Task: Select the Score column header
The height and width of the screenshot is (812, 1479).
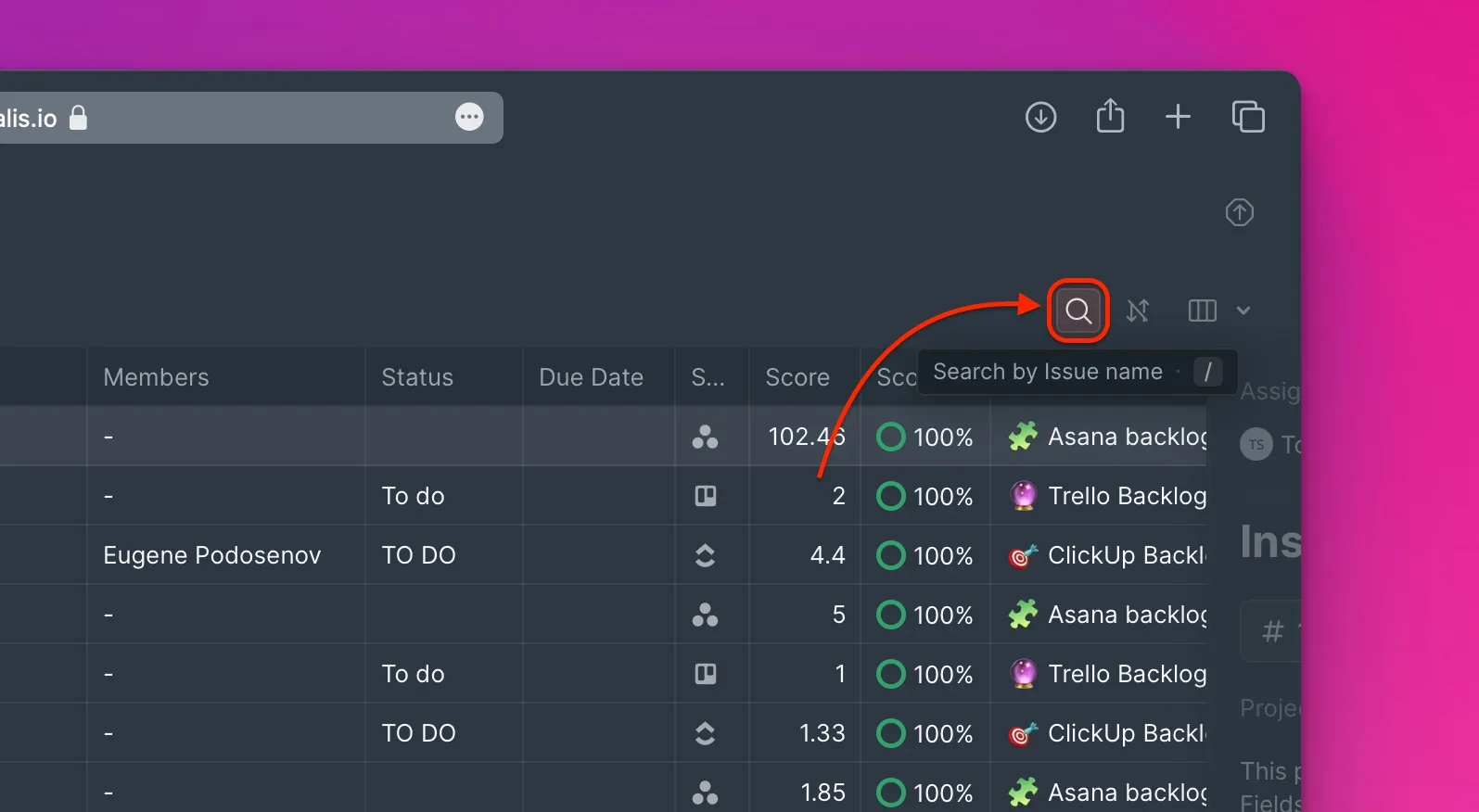Action: pyautogui.click(x=797, y=377)
